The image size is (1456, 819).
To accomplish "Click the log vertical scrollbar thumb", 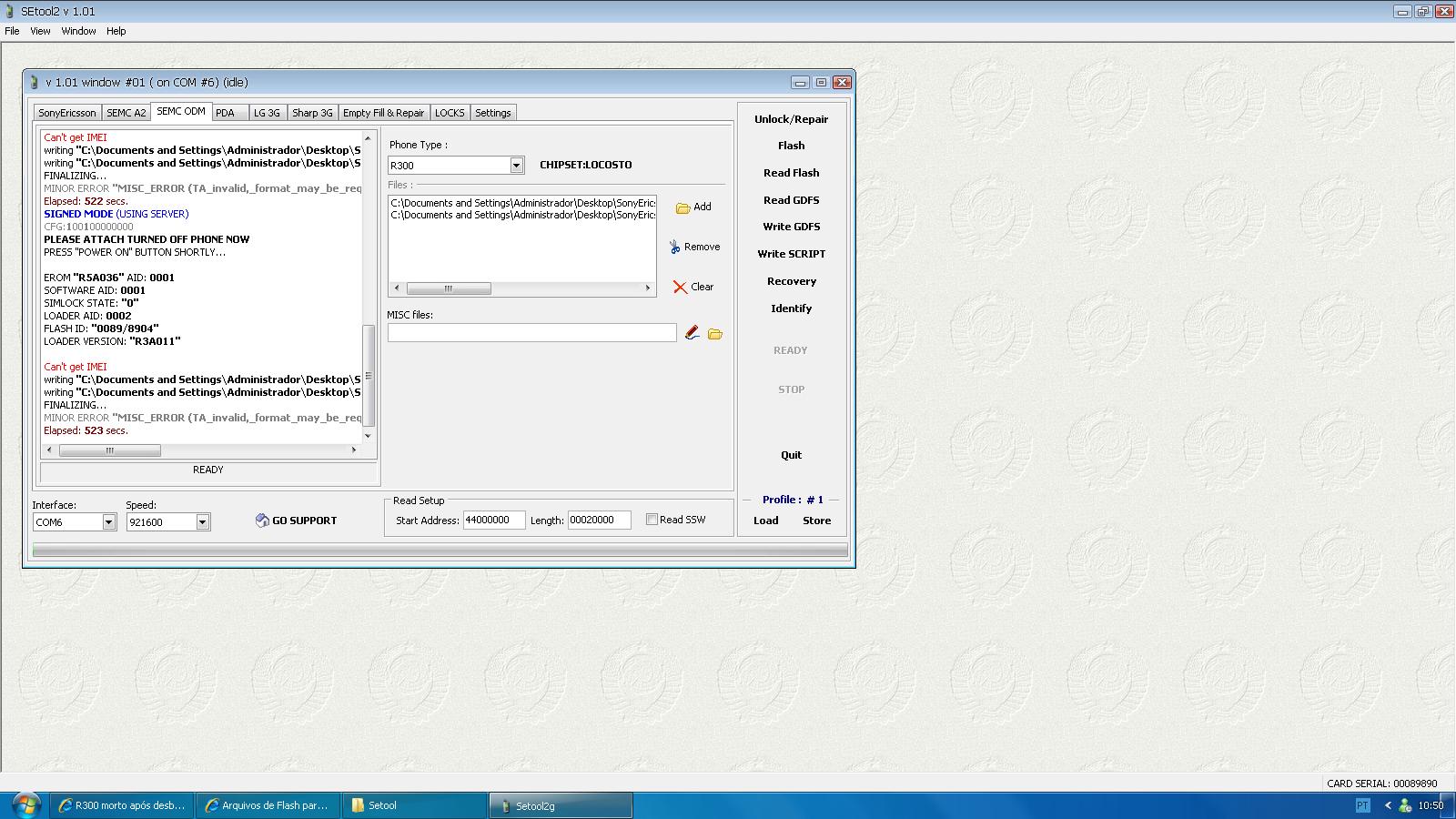I will pos(369,375).
